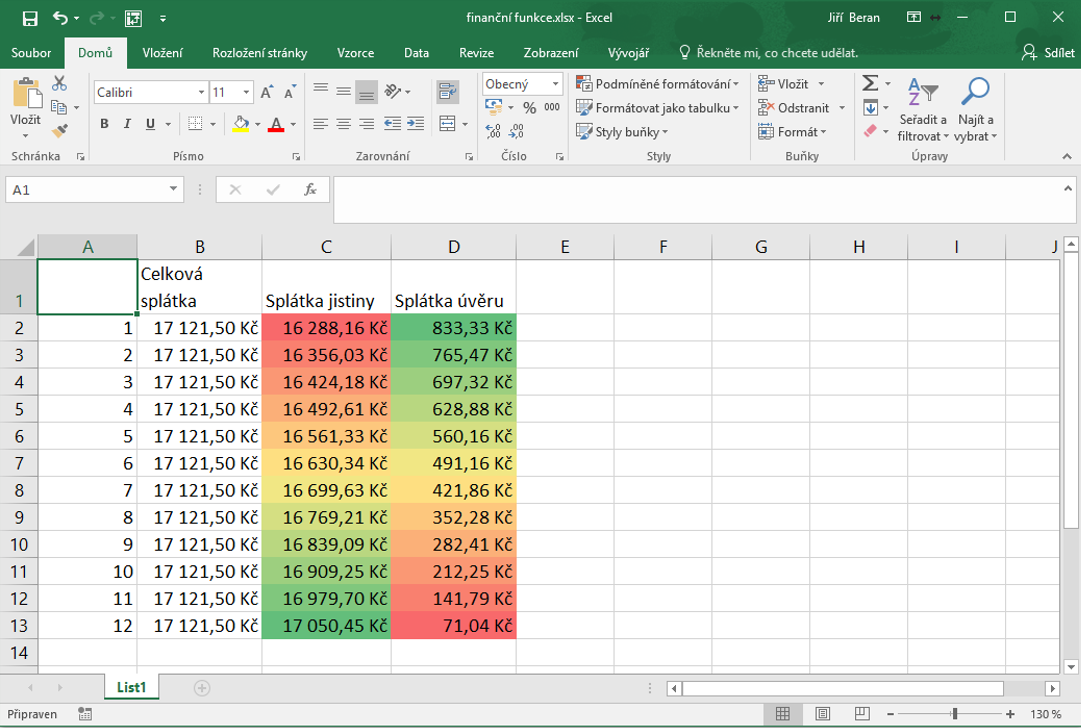
Task: Switch to Vzorce ribbon tab
Action: 356,53
